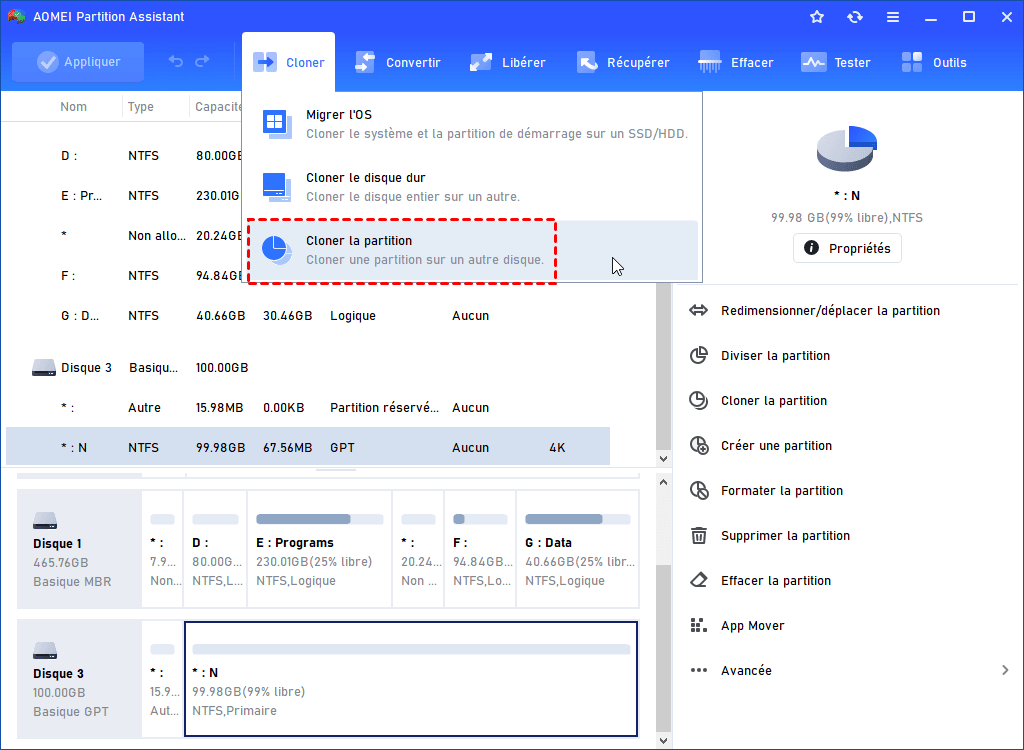Click the AOMEI app logo in title bar
This screenshot has width=1024, height=750.
[16, 16]
